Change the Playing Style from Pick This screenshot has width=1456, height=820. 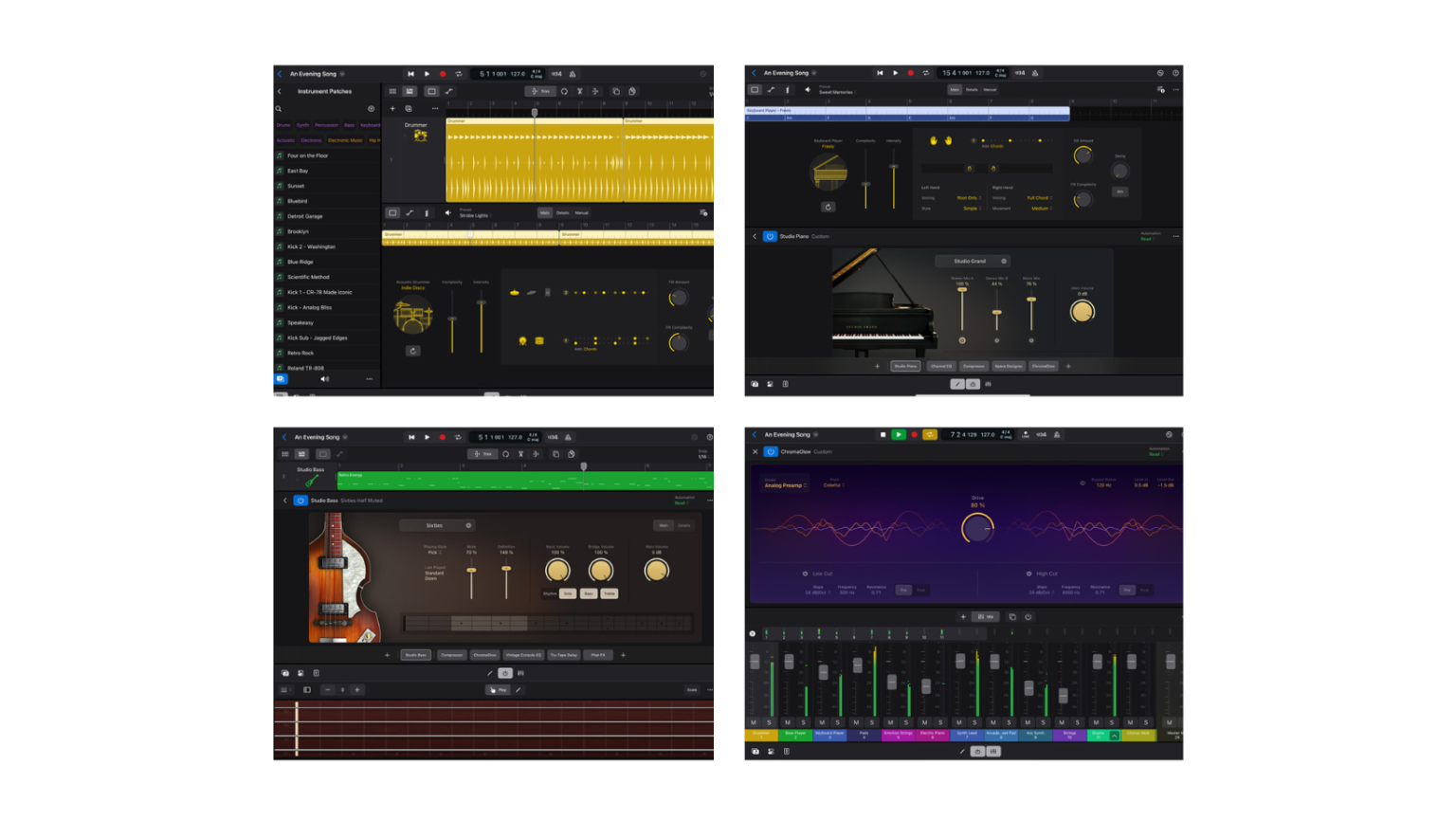[432, 554]
